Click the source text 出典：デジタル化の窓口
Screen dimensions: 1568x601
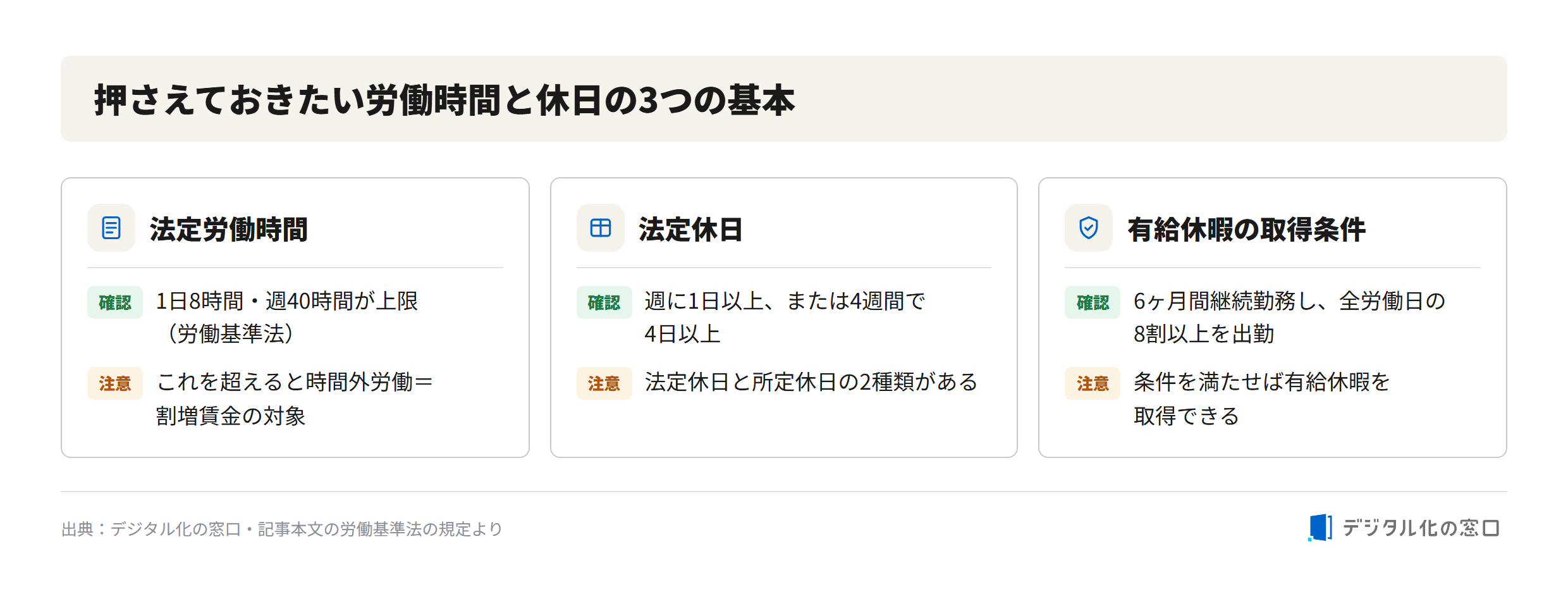click(x=151, y=529)
